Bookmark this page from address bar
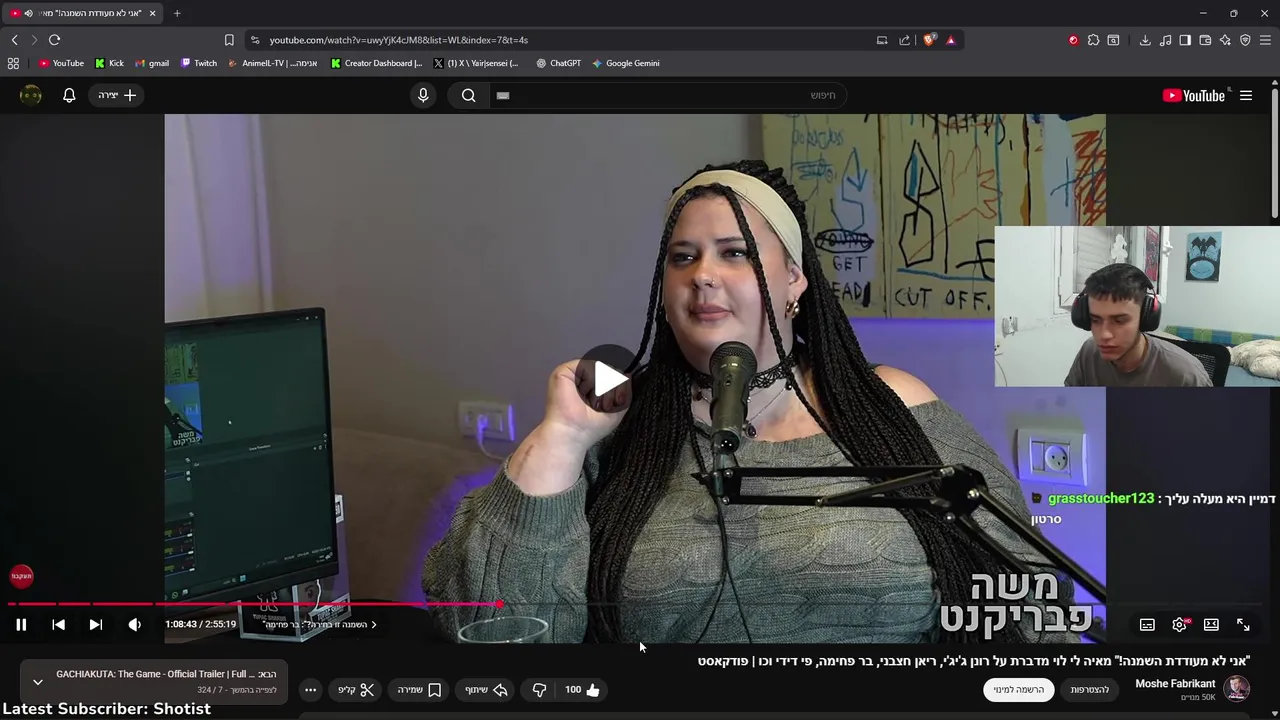The width and height of the screenshot is (1280, 720). 229,40
